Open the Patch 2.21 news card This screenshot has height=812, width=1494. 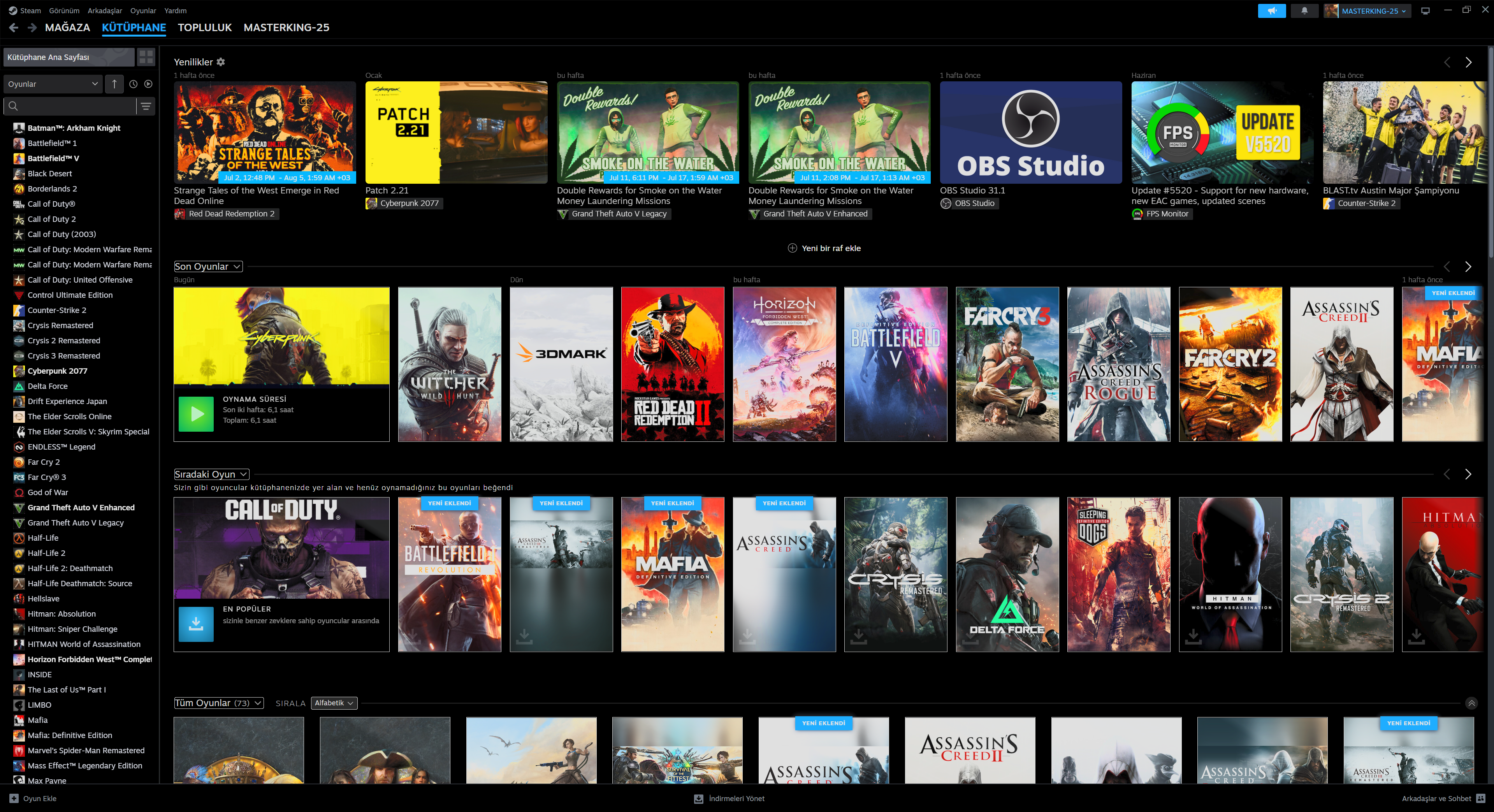[457, 132]
